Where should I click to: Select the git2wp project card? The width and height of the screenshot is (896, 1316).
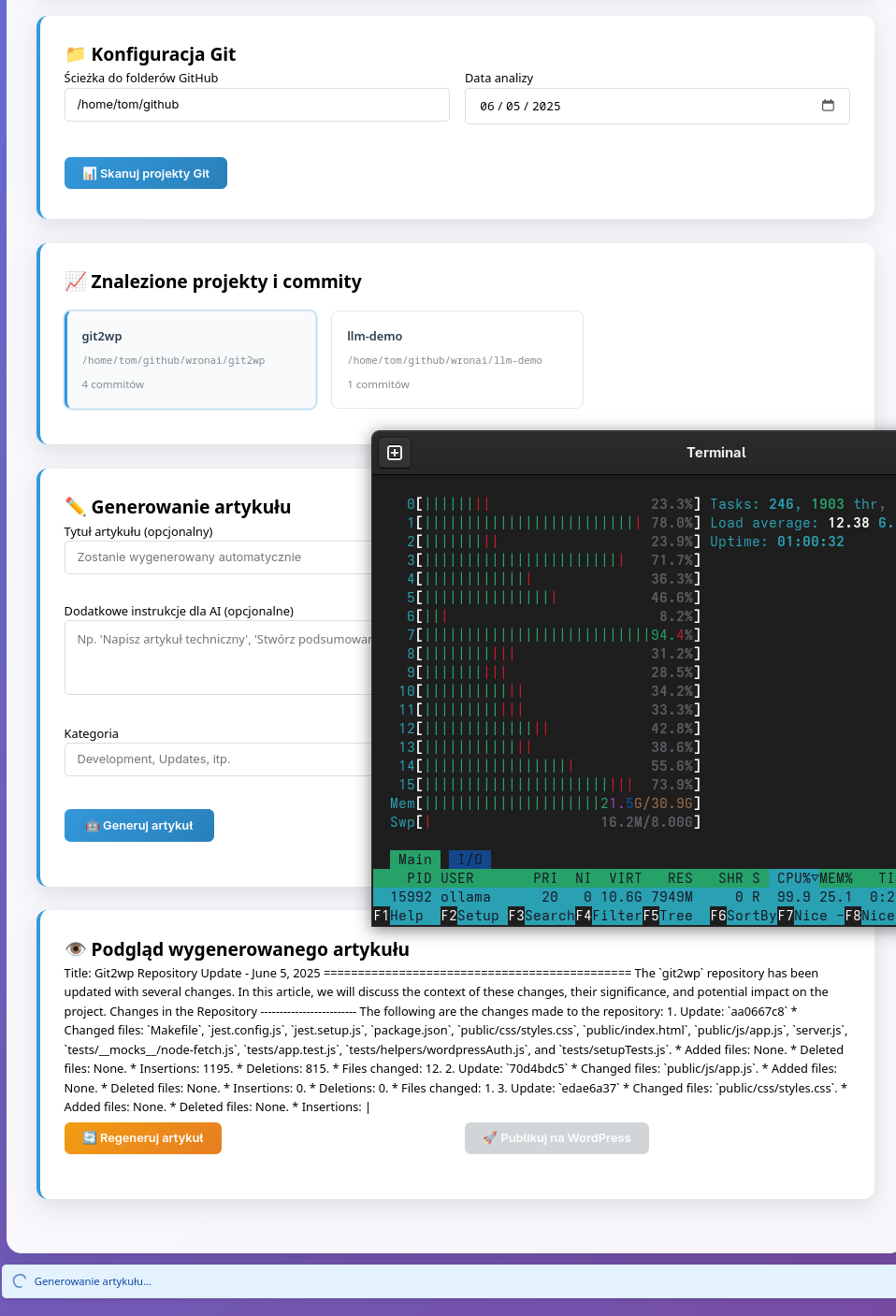pos(191,360)
